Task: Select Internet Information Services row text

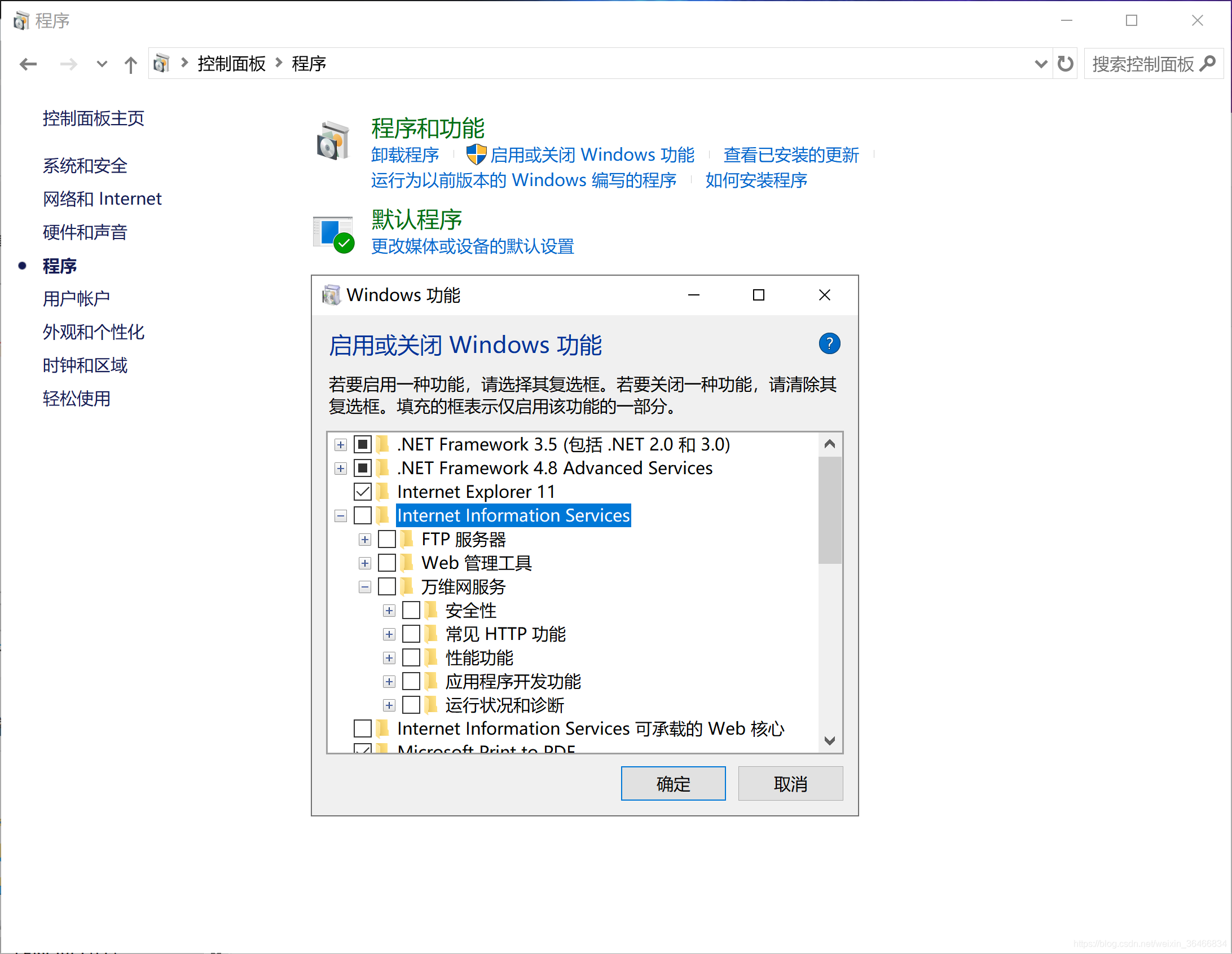Action: pyautogui.click(x=513, y=516)
